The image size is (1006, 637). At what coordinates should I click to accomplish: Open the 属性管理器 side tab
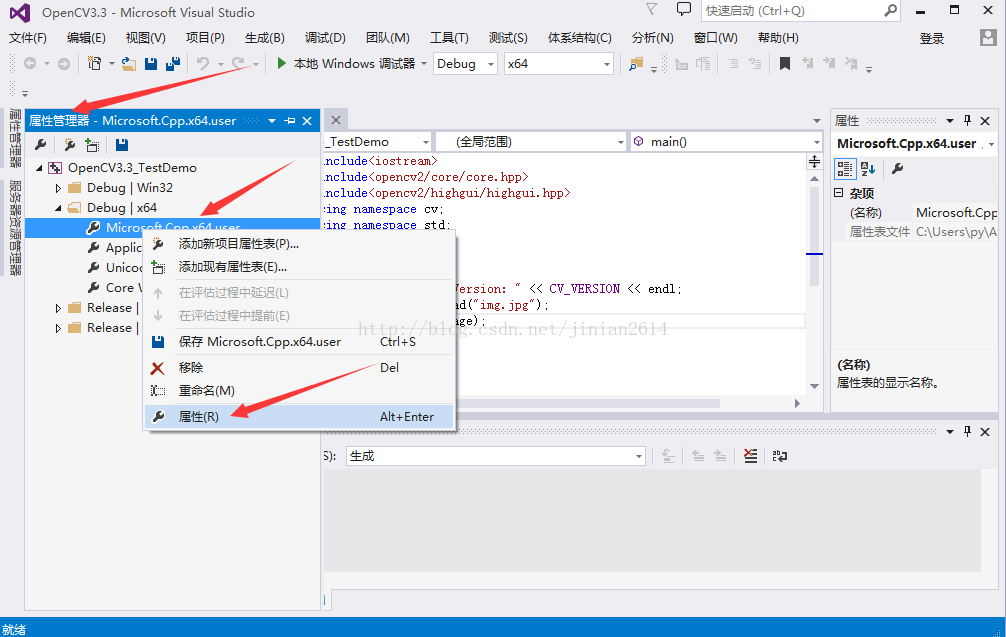pyautogui.click(x=15, y=137)
